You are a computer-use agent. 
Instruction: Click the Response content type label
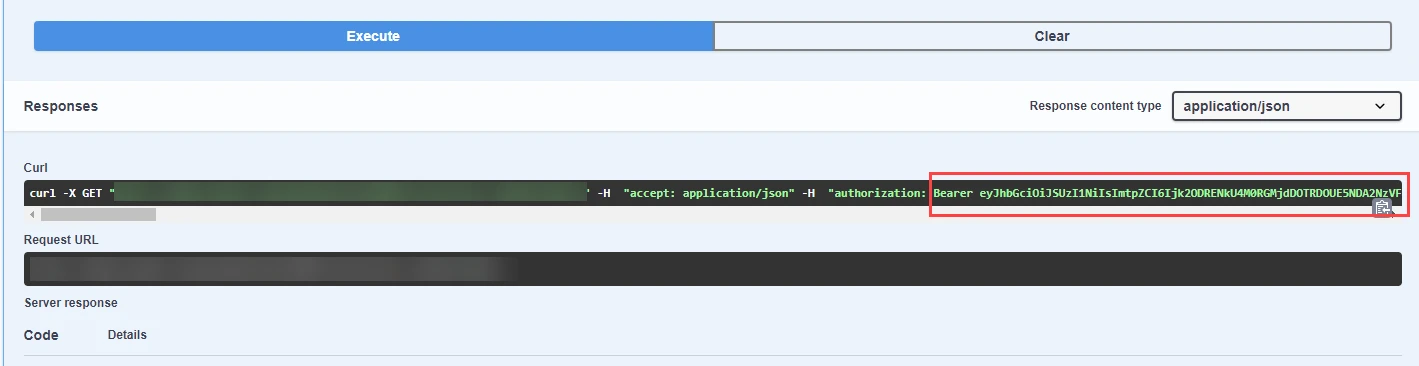click(x=1095, y=106)
